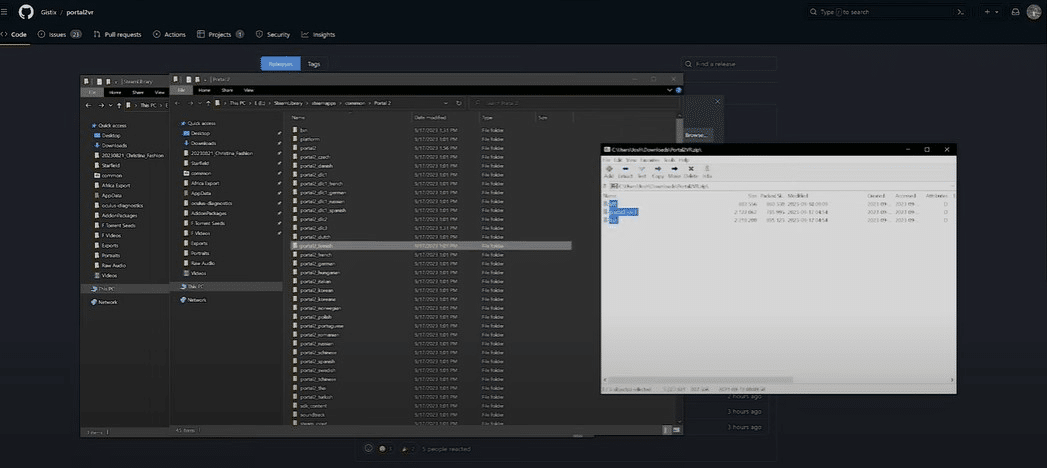Open the 7-Zip Info icon
The image size is (1047, 468).
pos(707,170)
